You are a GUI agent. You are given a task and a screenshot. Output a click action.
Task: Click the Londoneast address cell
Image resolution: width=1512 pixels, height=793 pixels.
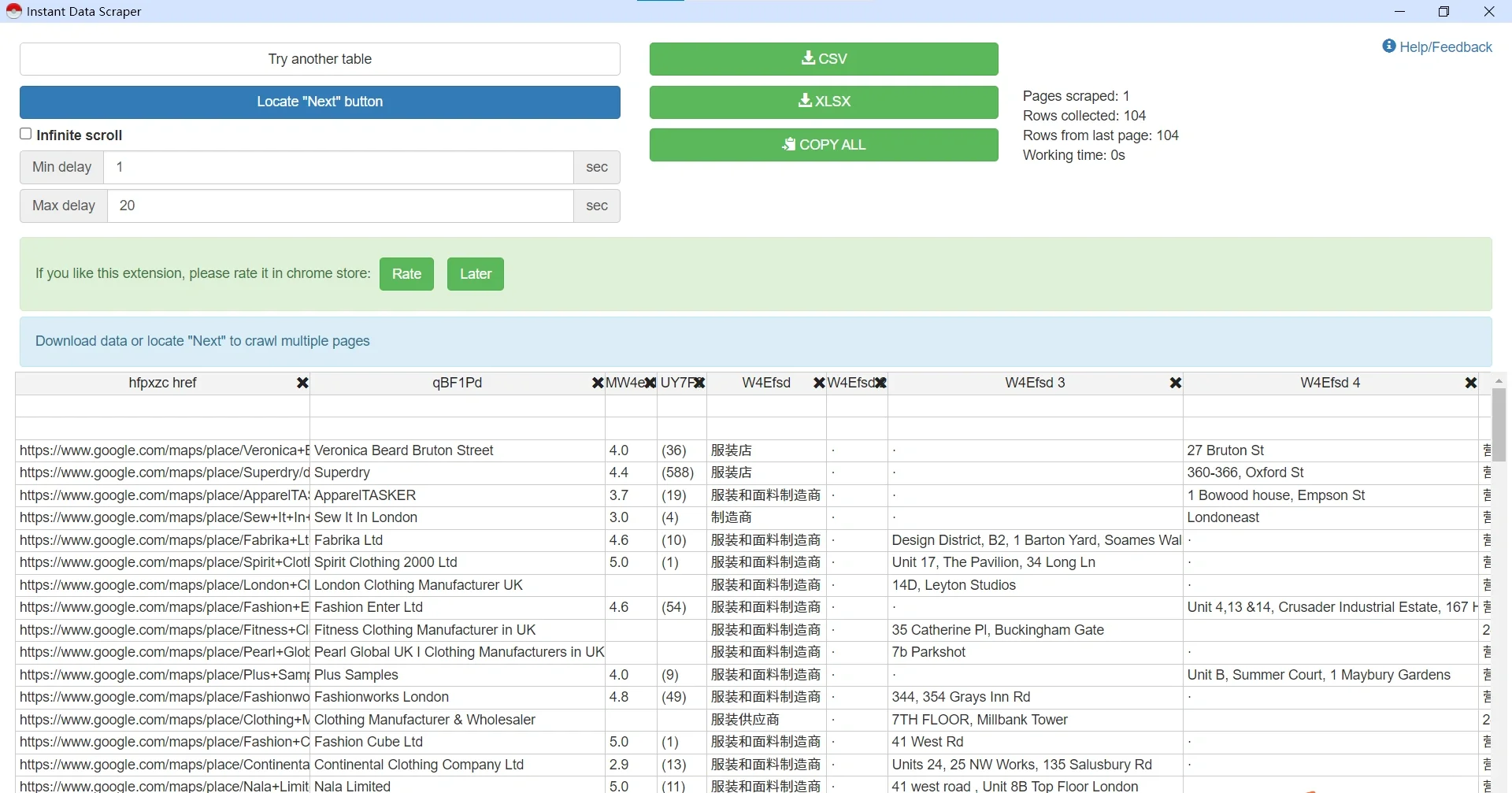[1331, 517]
